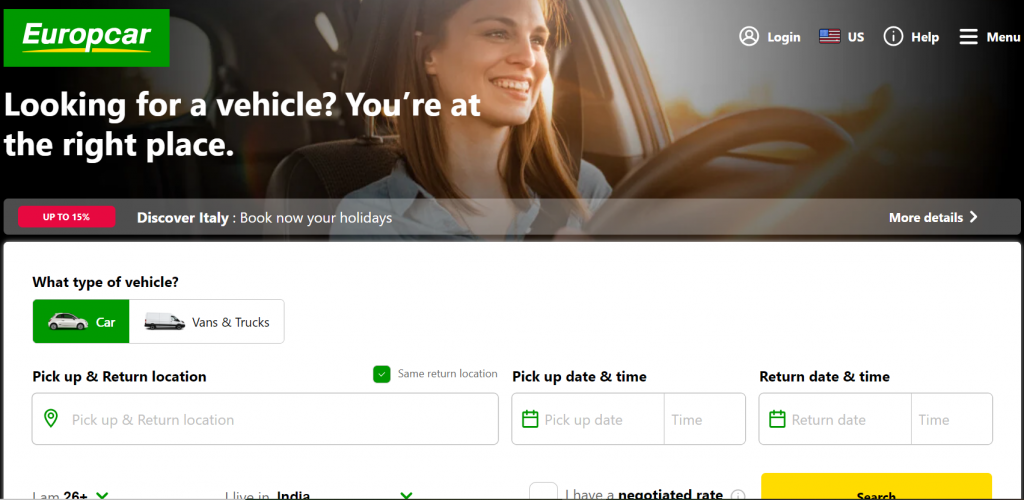Open More details for Italy offer
The image size is (1024, 500).
point(933,217)
